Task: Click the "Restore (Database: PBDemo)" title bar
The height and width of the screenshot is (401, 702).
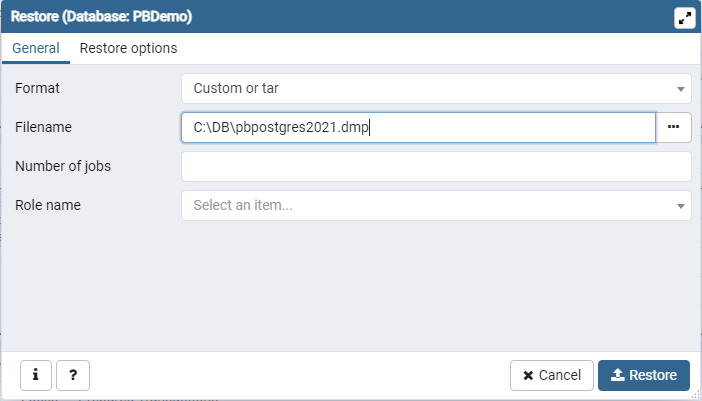Action: (300, 18)
